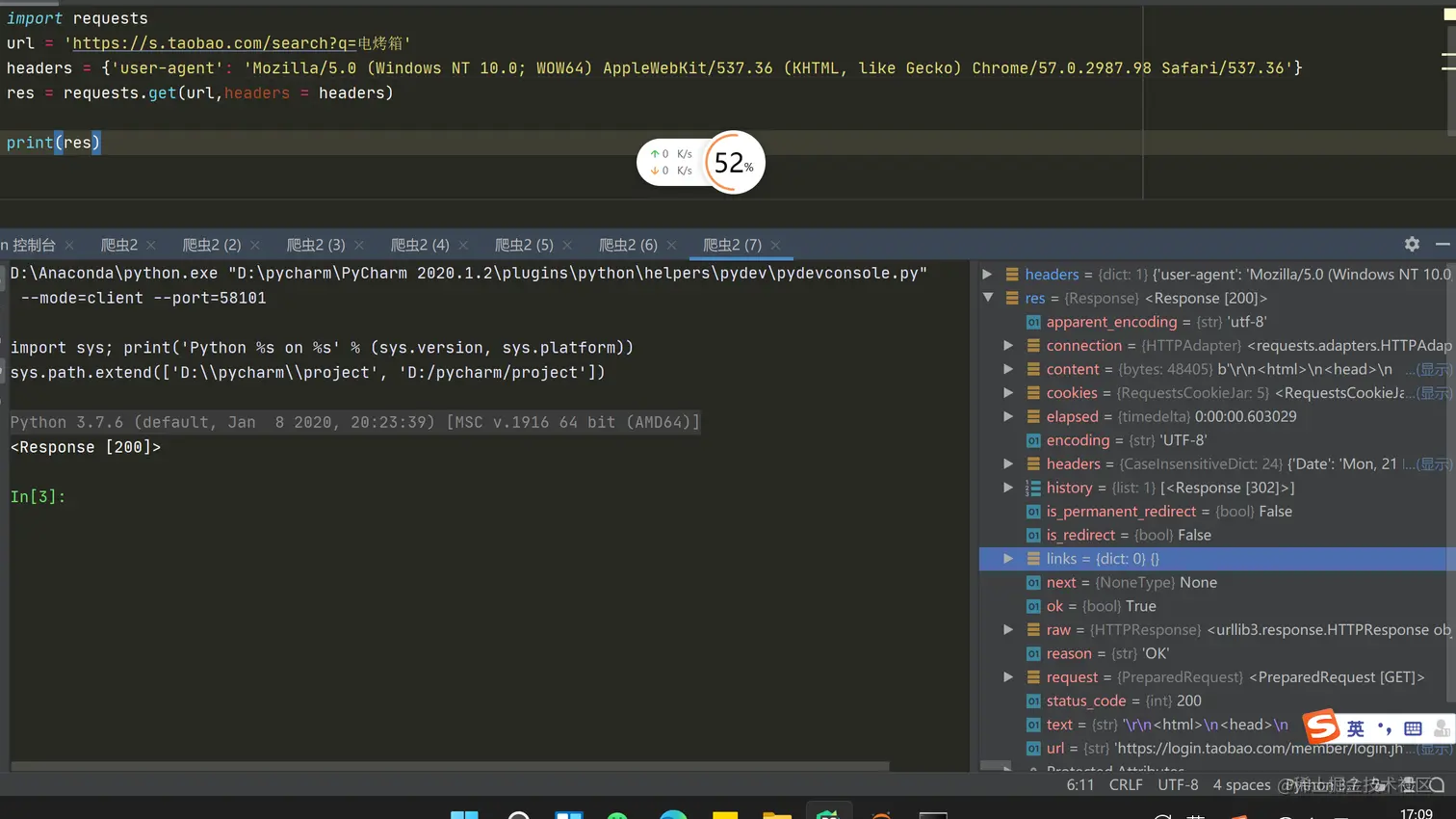
Task: Click the status_code primitive type icon
Action: coord(1033,700)
